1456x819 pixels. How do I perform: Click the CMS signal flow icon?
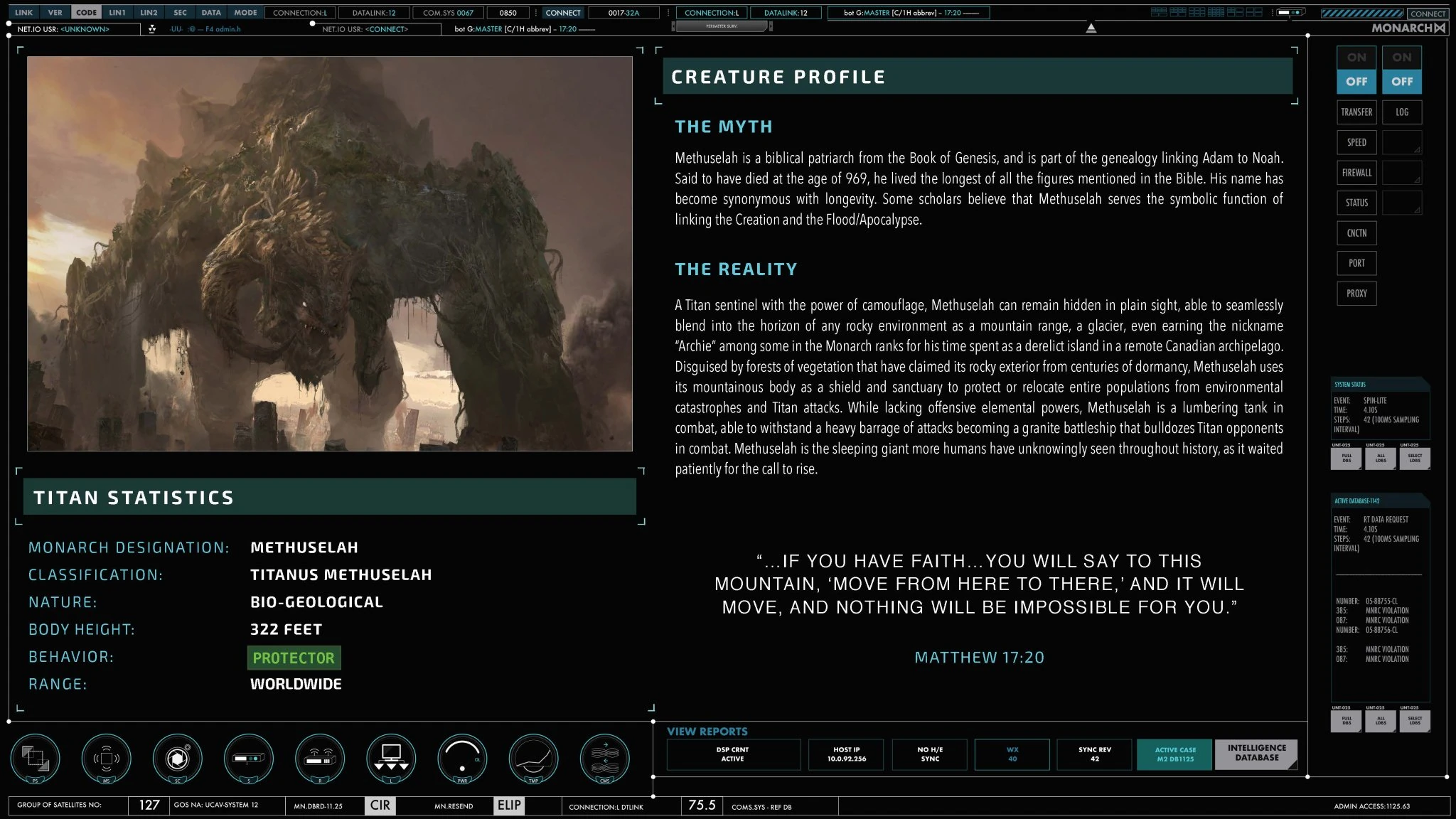pos(604,758)
